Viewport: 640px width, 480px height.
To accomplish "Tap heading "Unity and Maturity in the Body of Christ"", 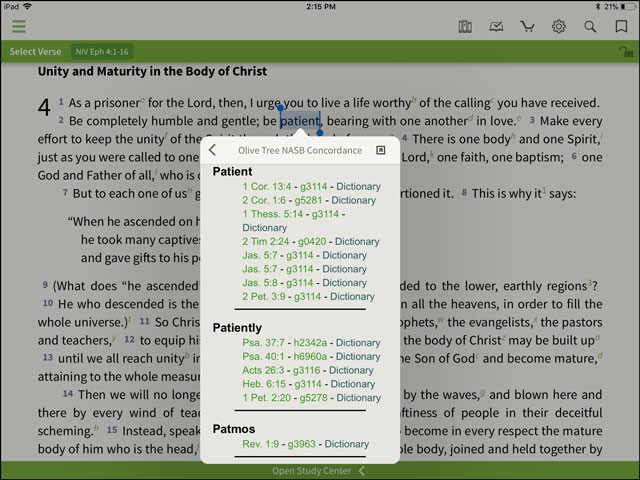I will [152, 71].
